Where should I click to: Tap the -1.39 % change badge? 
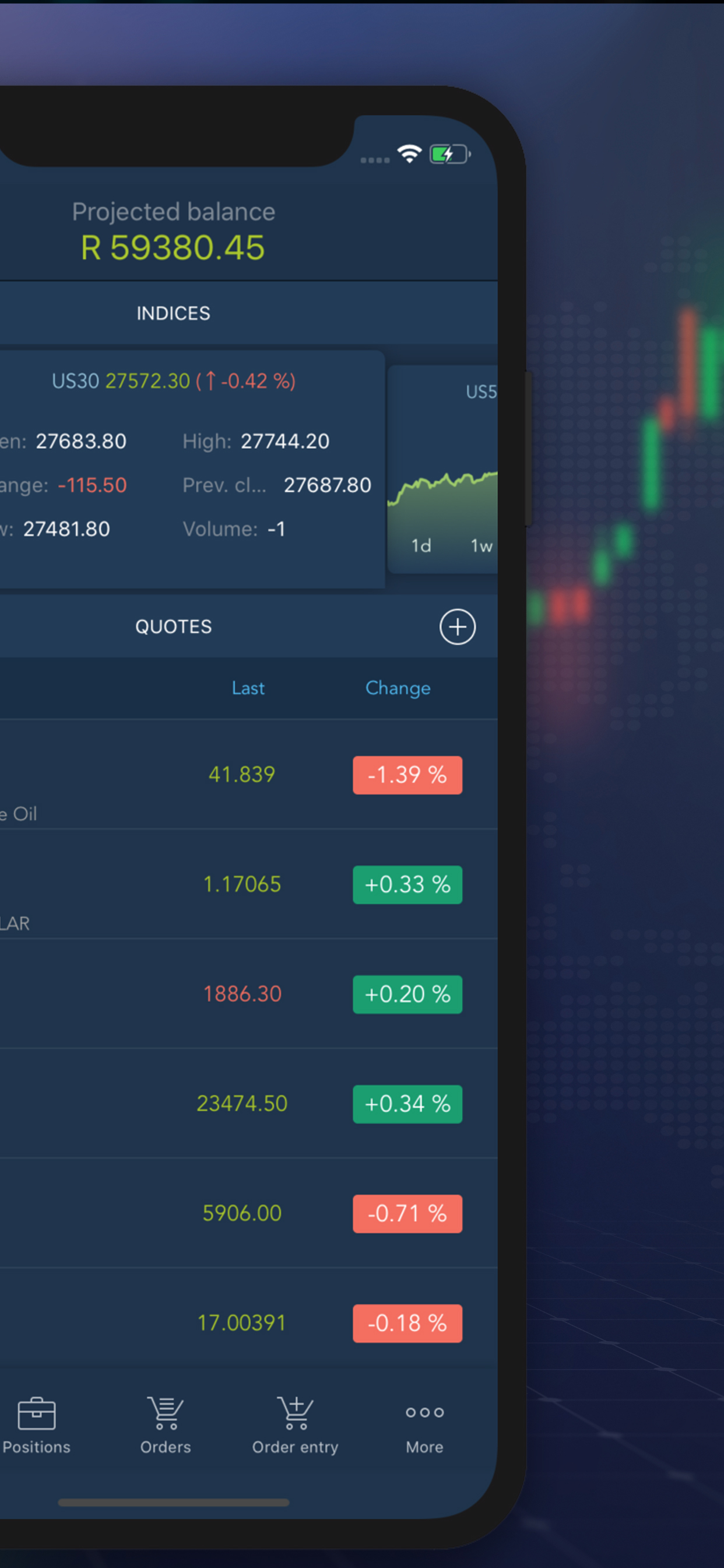coord(407,775)
